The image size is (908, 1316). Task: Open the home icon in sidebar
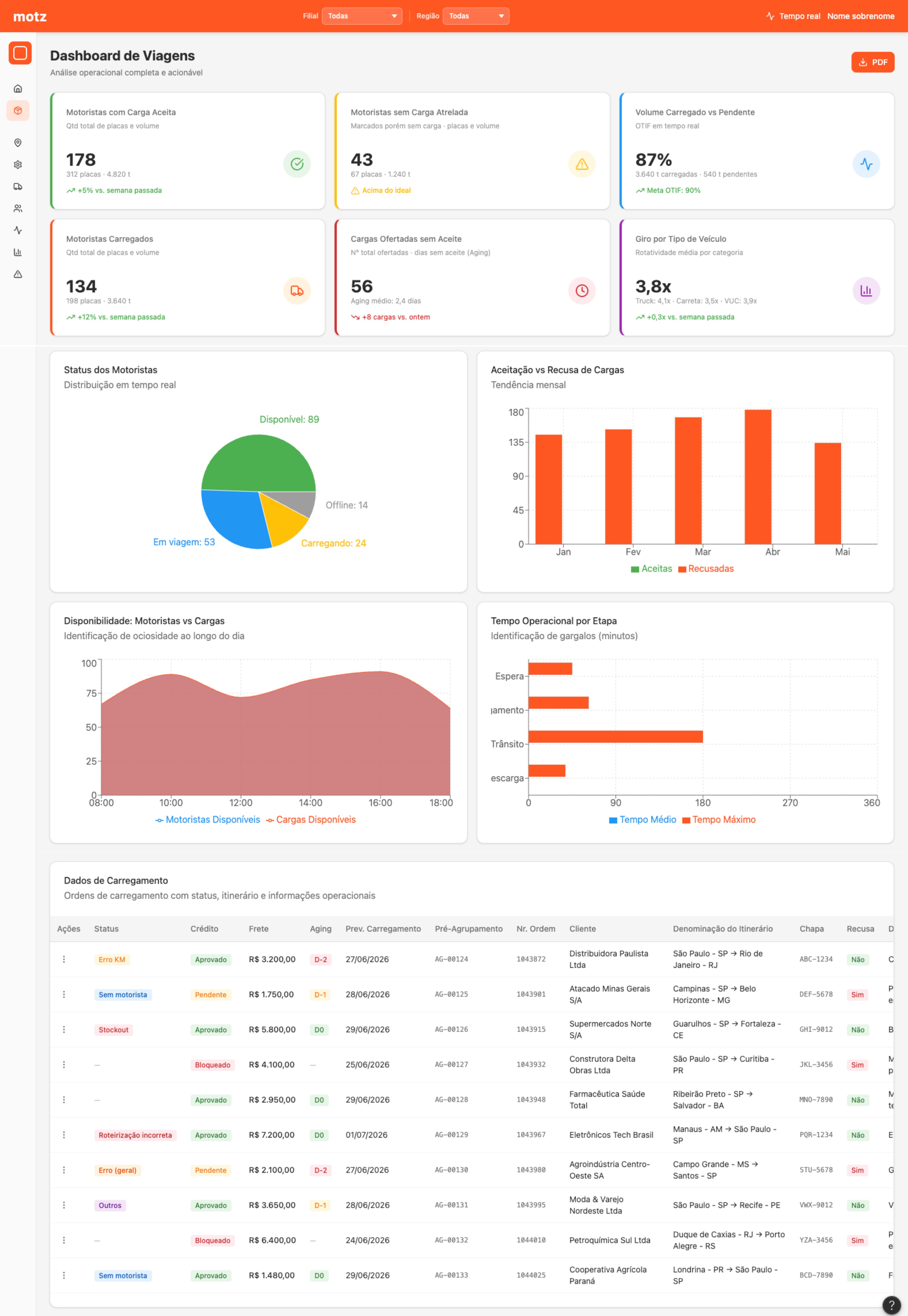click(x=18, y=89)
